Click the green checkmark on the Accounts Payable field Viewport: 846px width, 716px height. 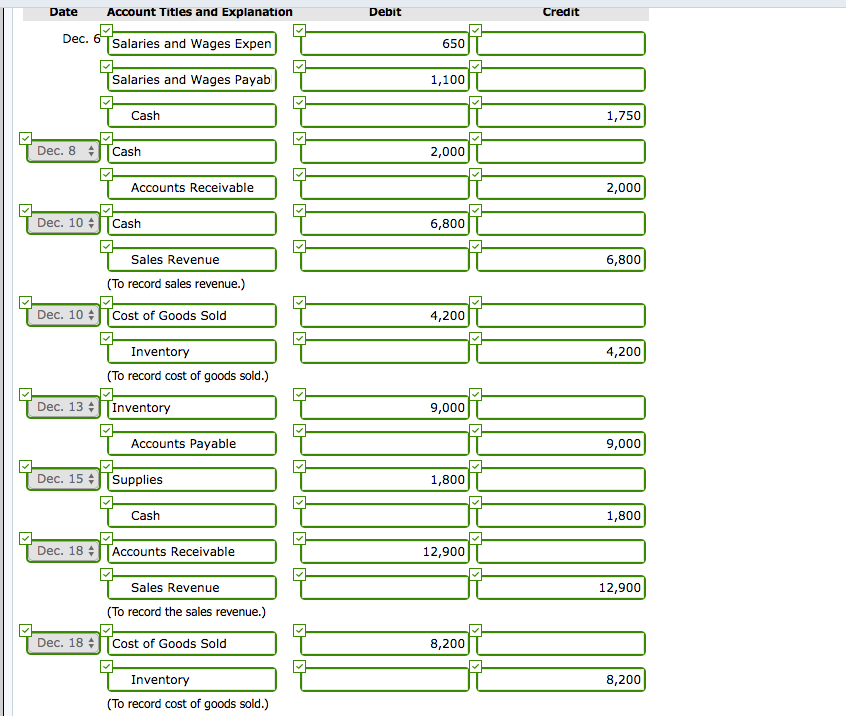pos(106,430)
